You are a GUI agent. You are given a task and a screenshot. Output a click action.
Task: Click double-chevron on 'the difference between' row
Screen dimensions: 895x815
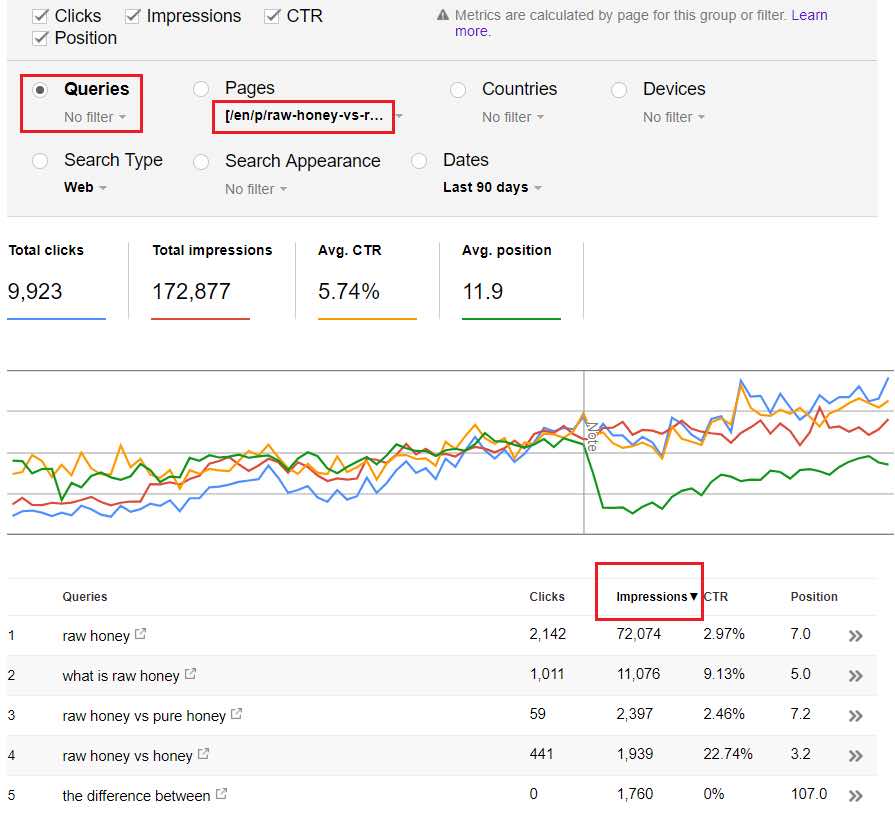[x=855, y=796]
